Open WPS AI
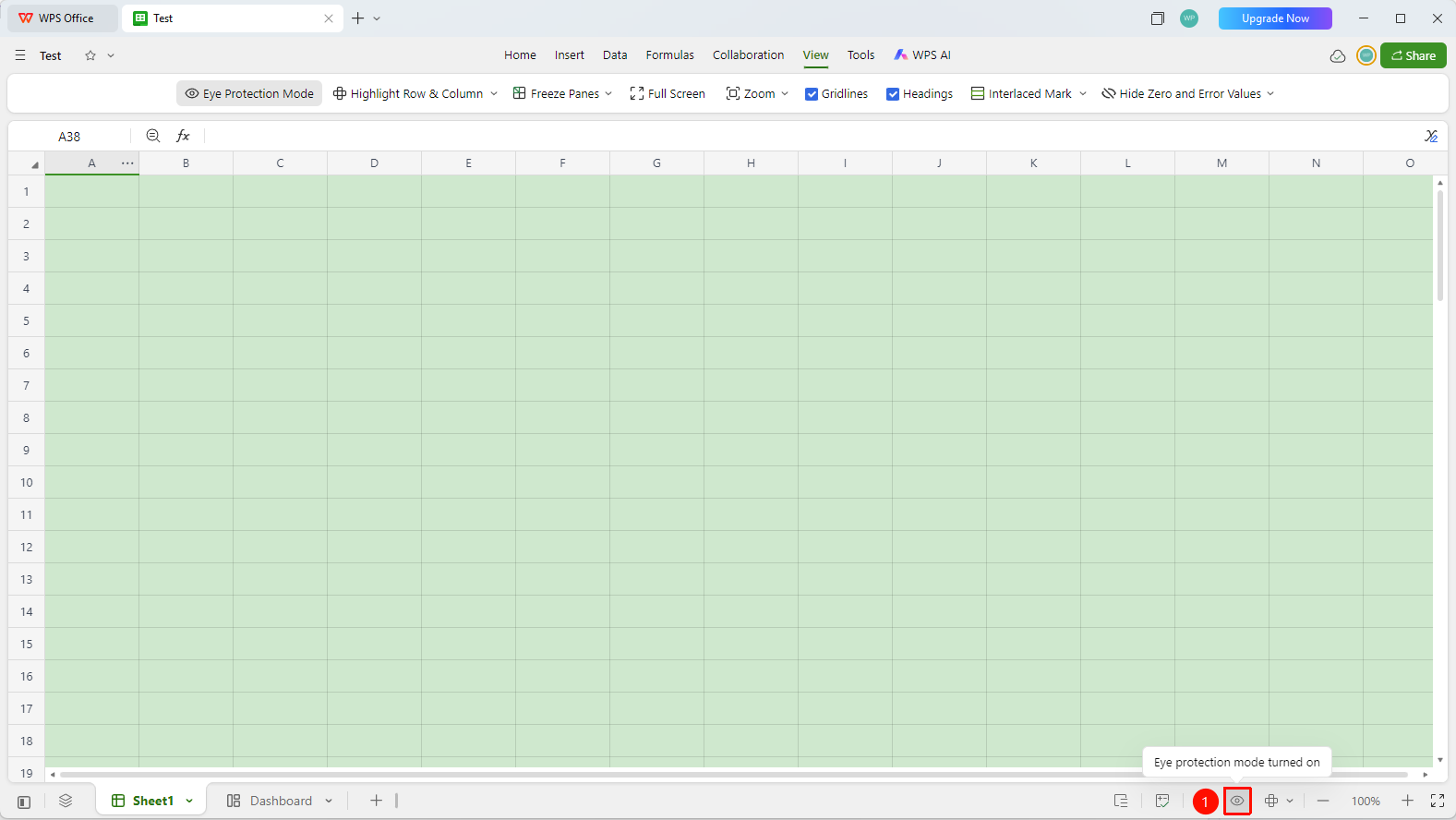1456x820 pixels. coord(922,55)
